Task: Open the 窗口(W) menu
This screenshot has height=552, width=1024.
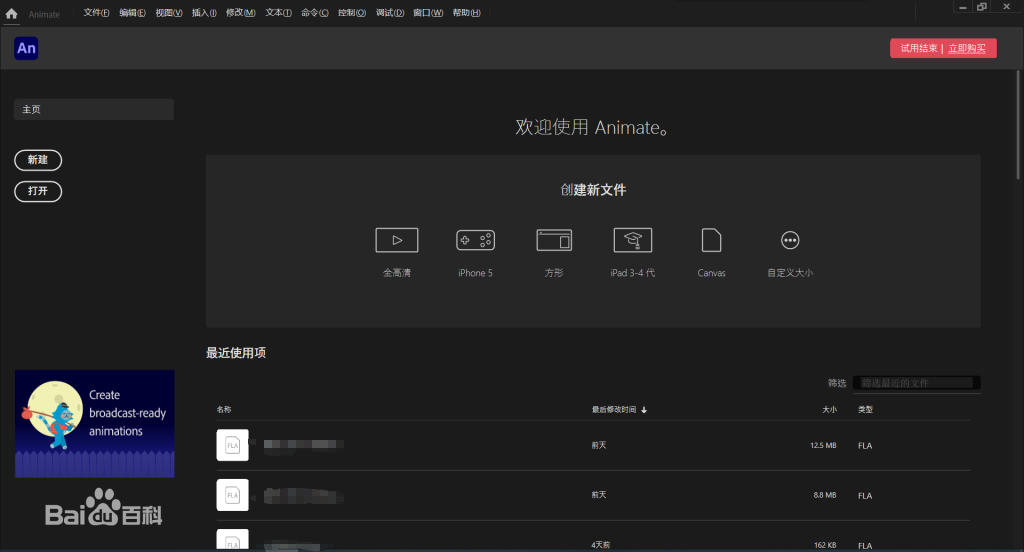Action: [x=428, y=13]
